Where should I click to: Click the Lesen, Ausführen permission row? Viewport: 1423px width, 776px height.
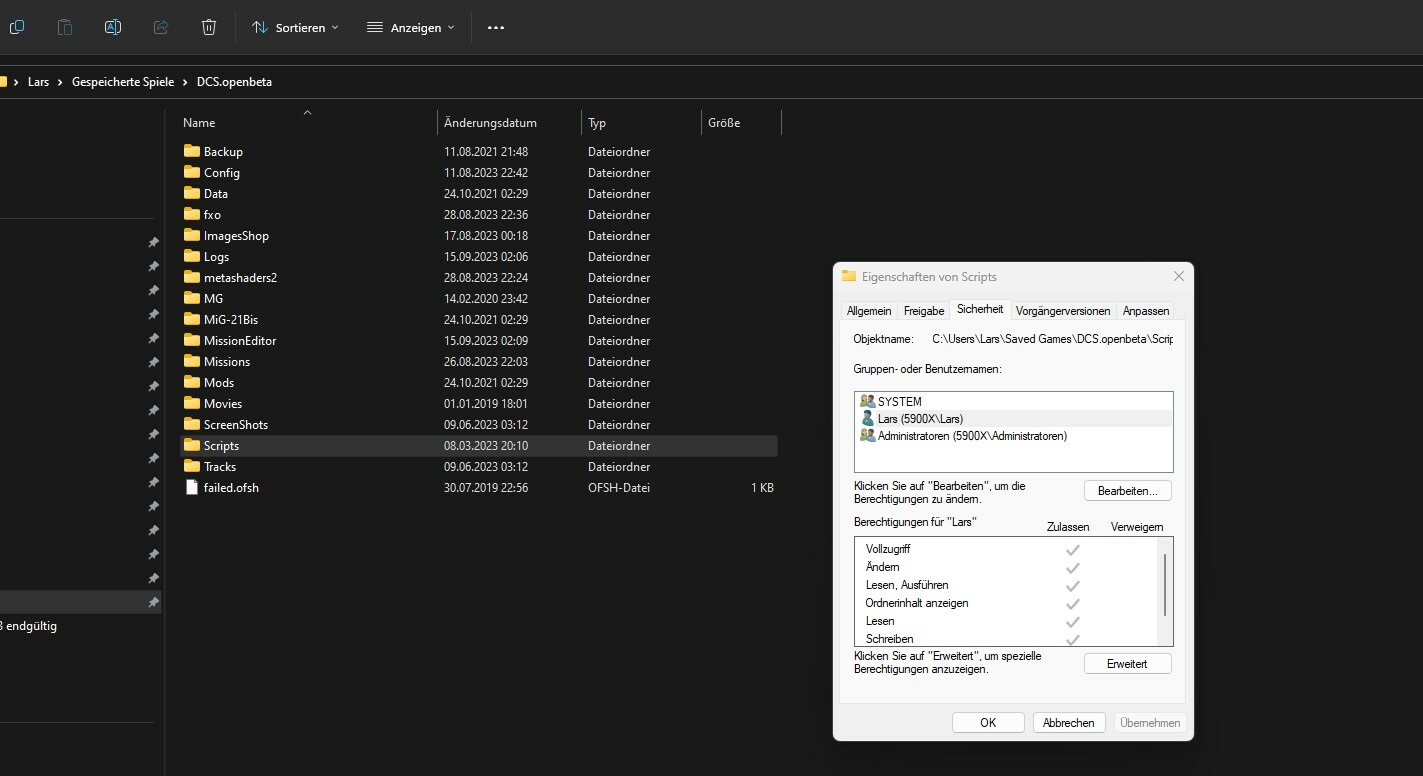tap(1007, 585)
